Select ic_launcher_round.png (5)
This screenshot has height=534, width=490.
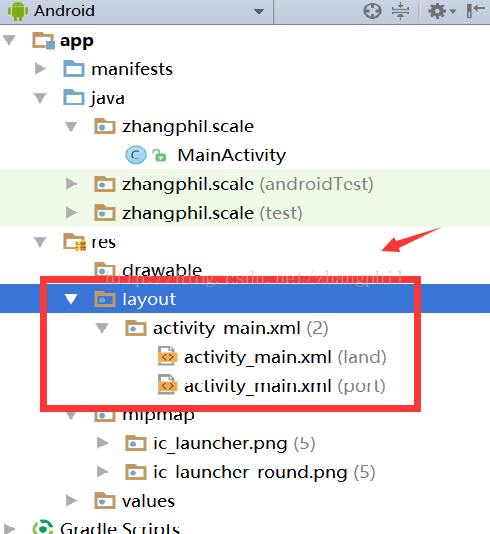[x=264, y=472]
